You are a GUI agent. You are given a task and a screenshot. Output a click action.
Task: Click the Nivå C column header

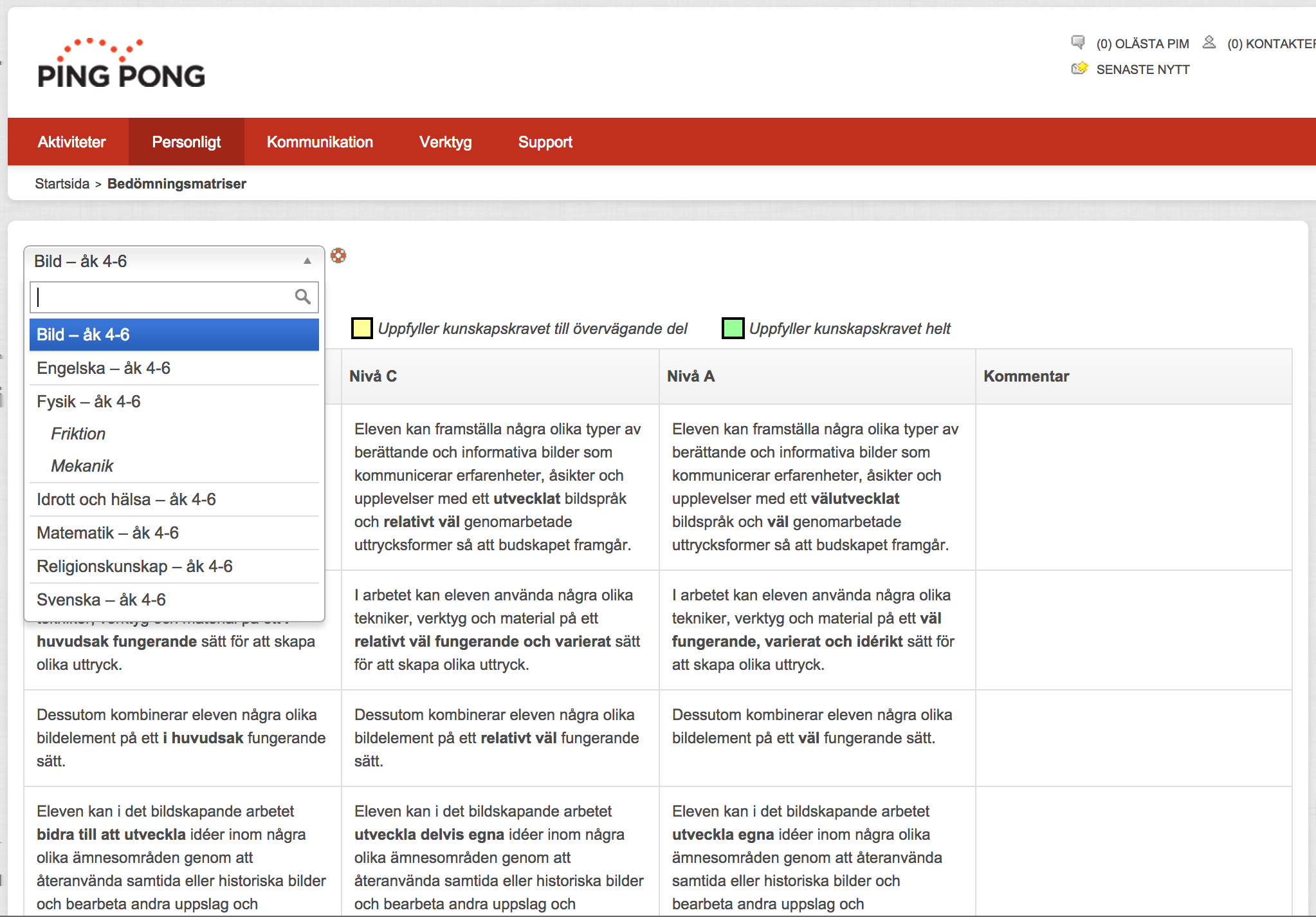(x=500, y=376)
